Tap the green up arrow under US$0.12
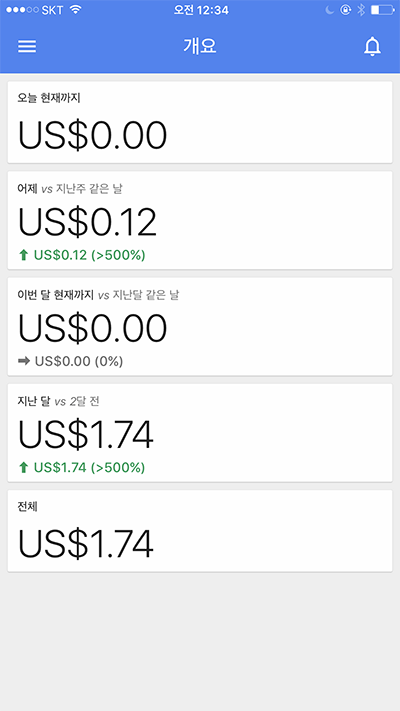 (x=24, y=255)
